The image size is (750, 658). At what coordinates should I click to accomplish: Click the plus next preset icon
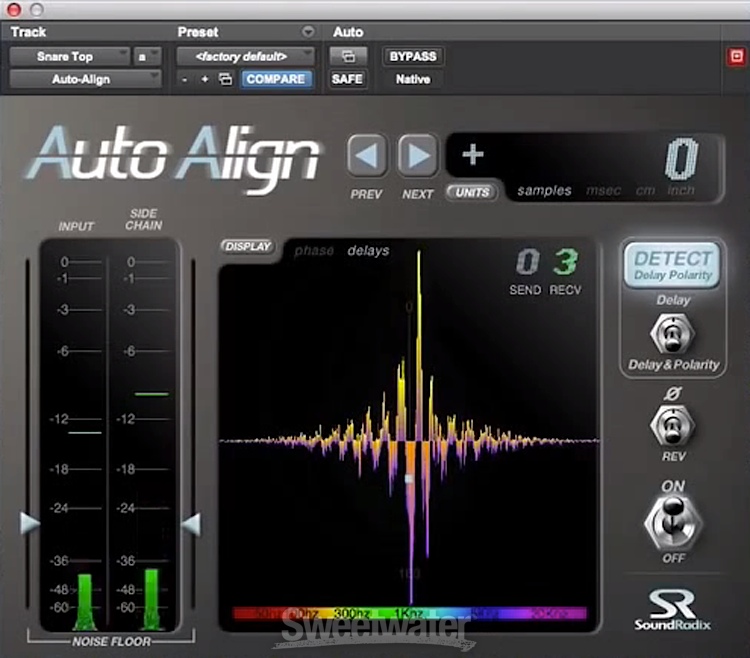click(205, 79)
